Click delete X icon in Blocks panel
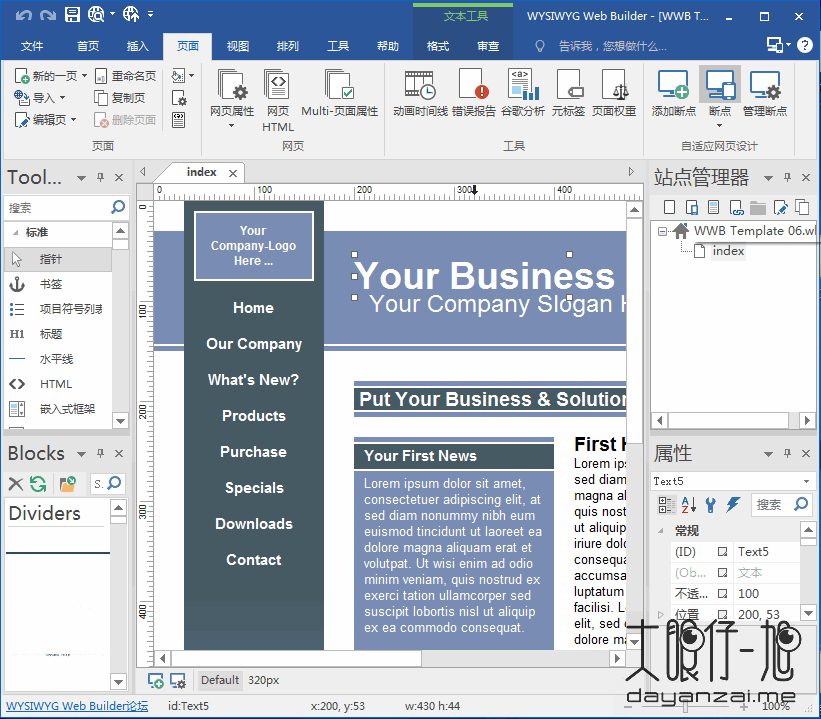Screen dimensions: 821x719 [x=16, y=483]
